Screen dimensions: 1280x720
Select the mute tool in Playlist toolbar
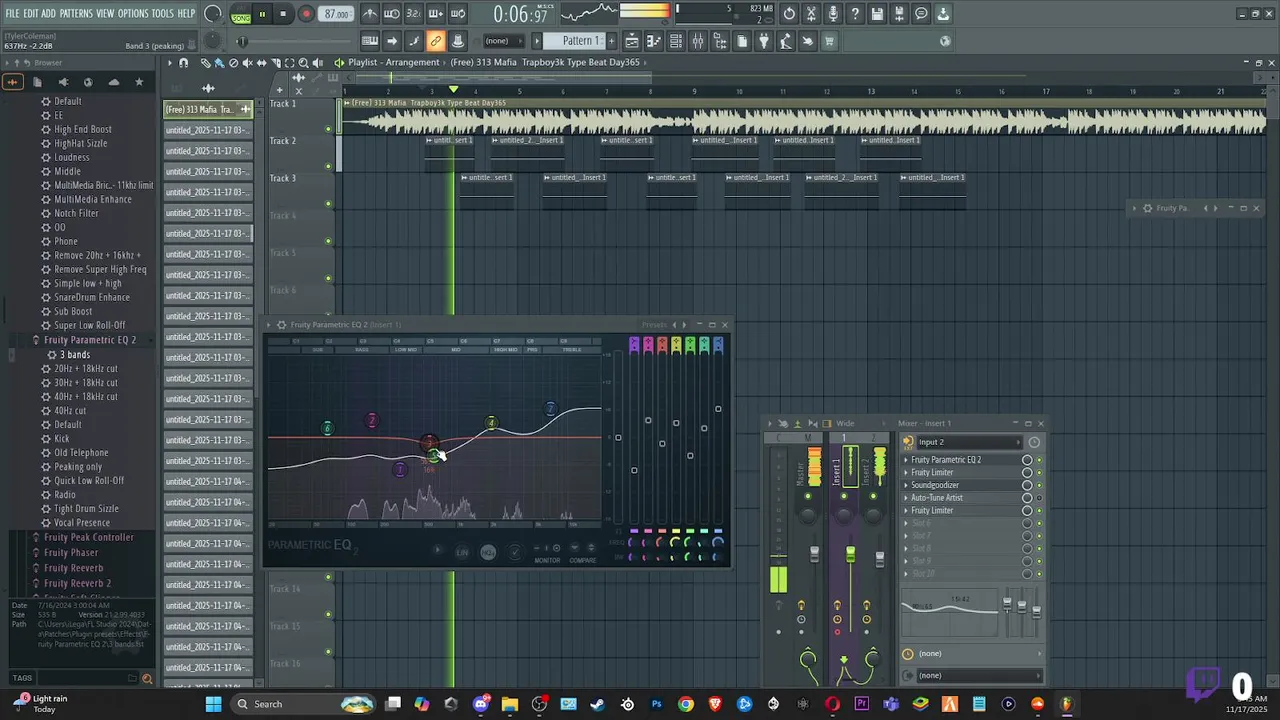tap(247, 62)
